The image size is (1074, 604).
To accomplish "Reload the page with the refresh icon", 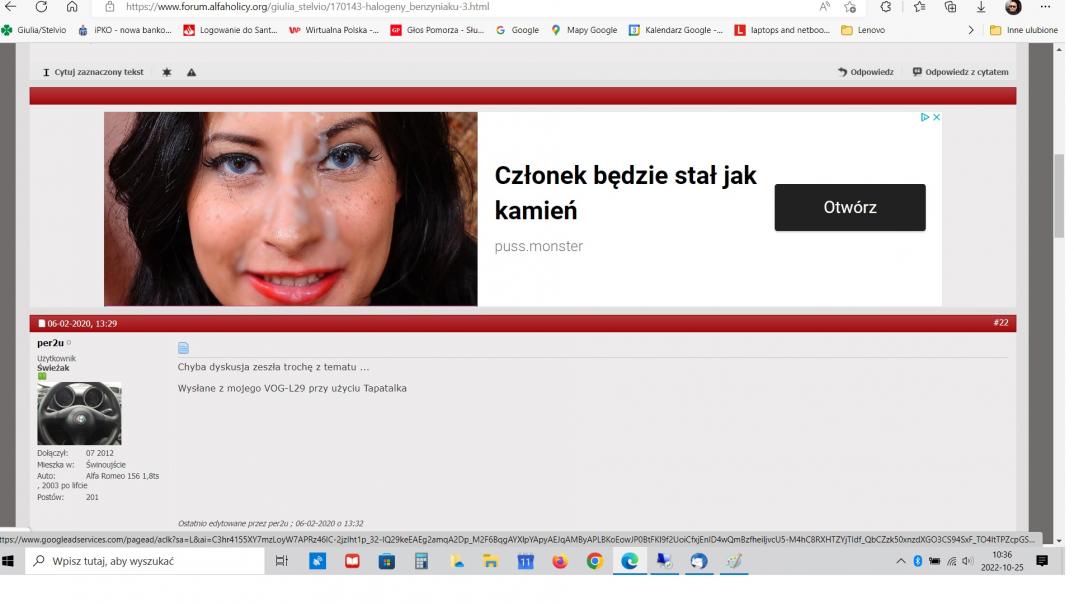I will pos(41,7).
